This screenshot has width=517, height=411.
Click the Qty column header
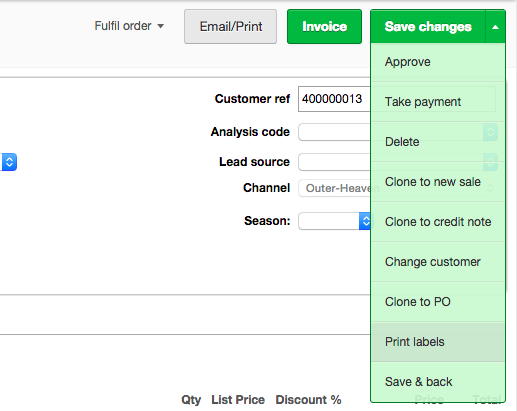[x=191, y=400]
